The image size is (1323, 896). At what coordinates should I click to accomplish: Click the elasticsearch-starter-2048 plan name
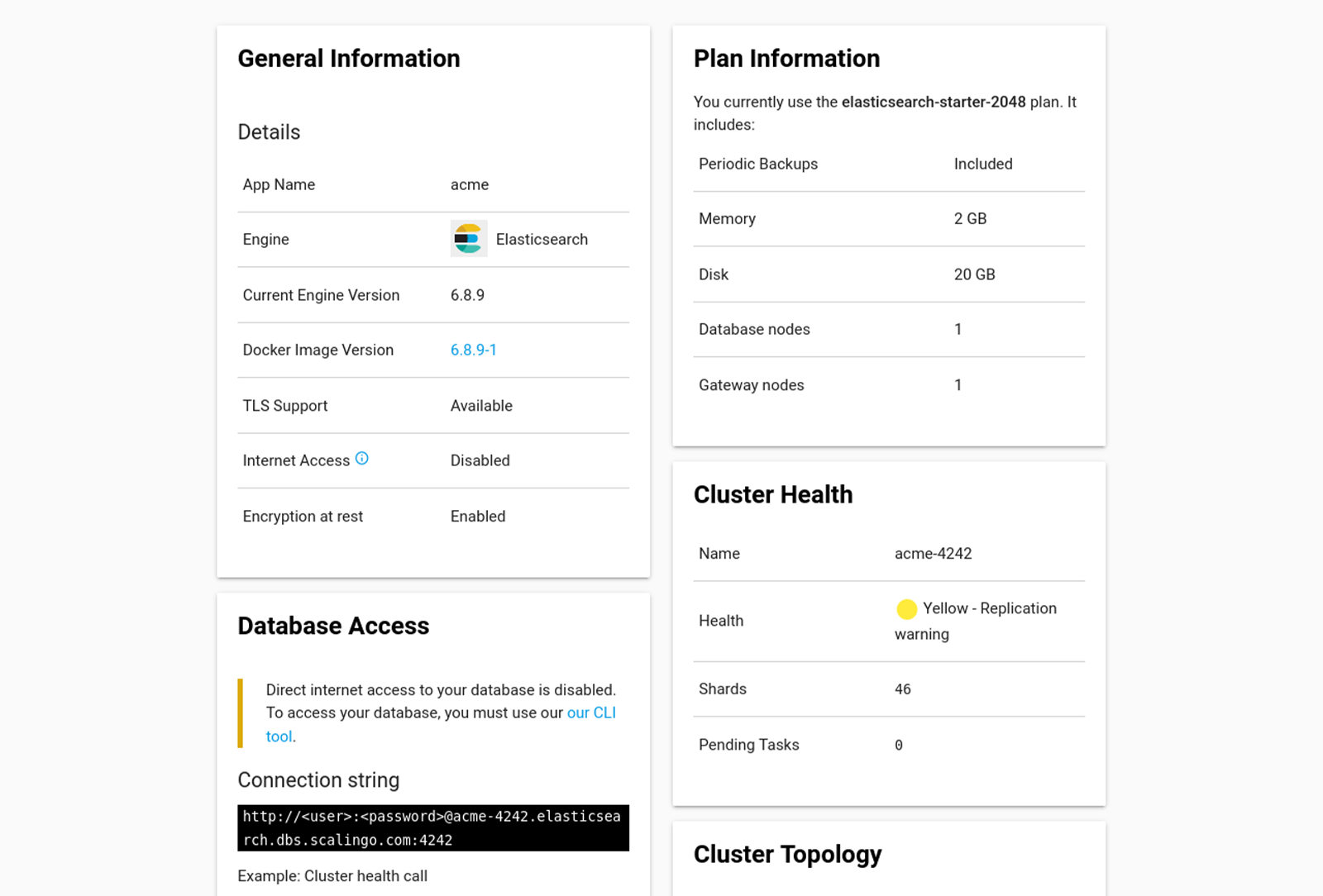(x=933, y=102)
